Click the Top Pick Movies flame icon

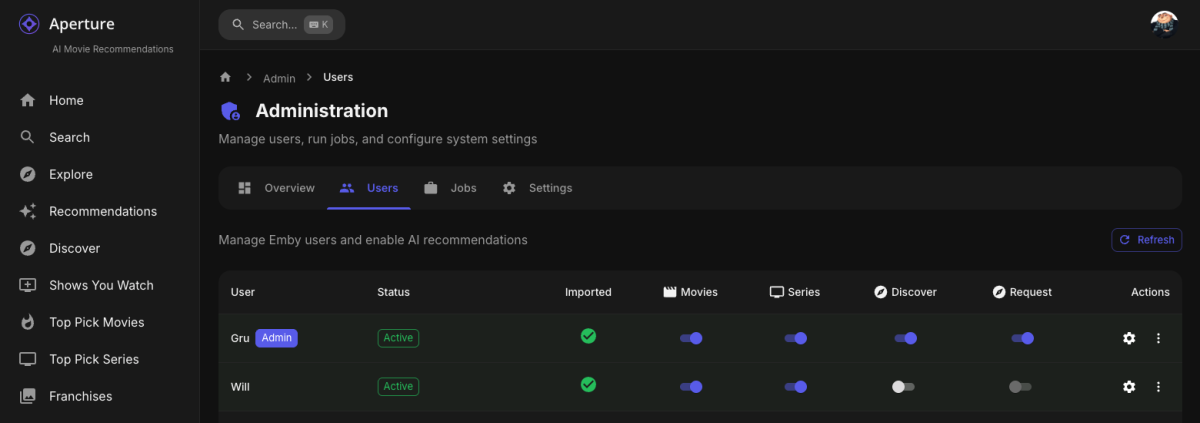[28, 322]
